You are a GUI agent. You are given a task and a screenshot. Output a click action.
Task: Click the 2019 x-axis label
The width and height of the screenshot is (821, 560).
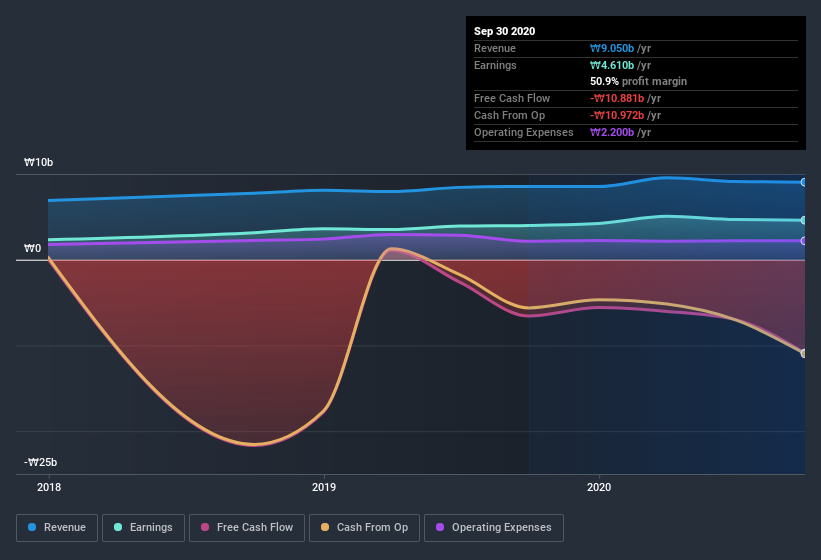coord(324,487)
